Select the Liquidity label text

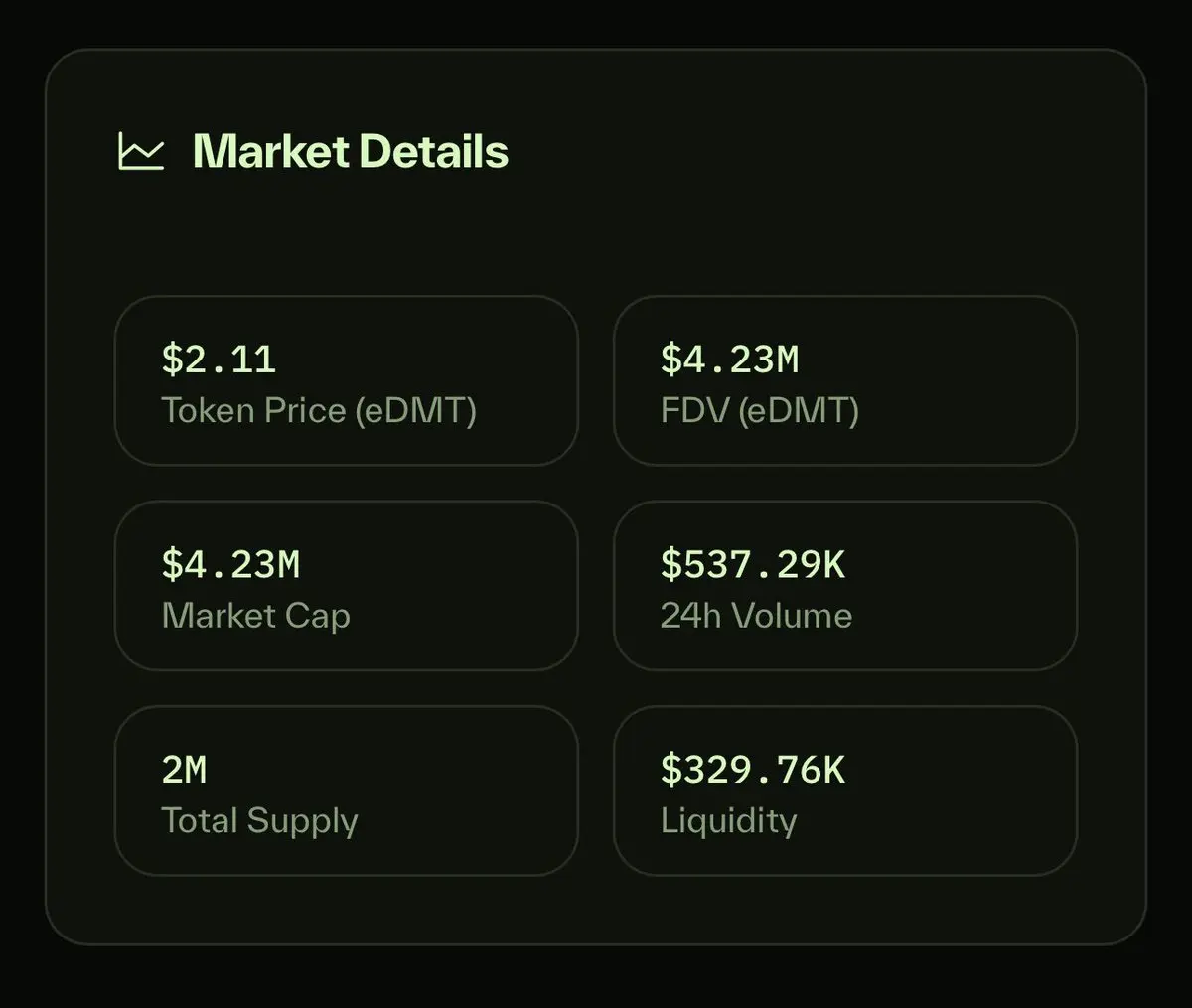[x=729, y=821]
